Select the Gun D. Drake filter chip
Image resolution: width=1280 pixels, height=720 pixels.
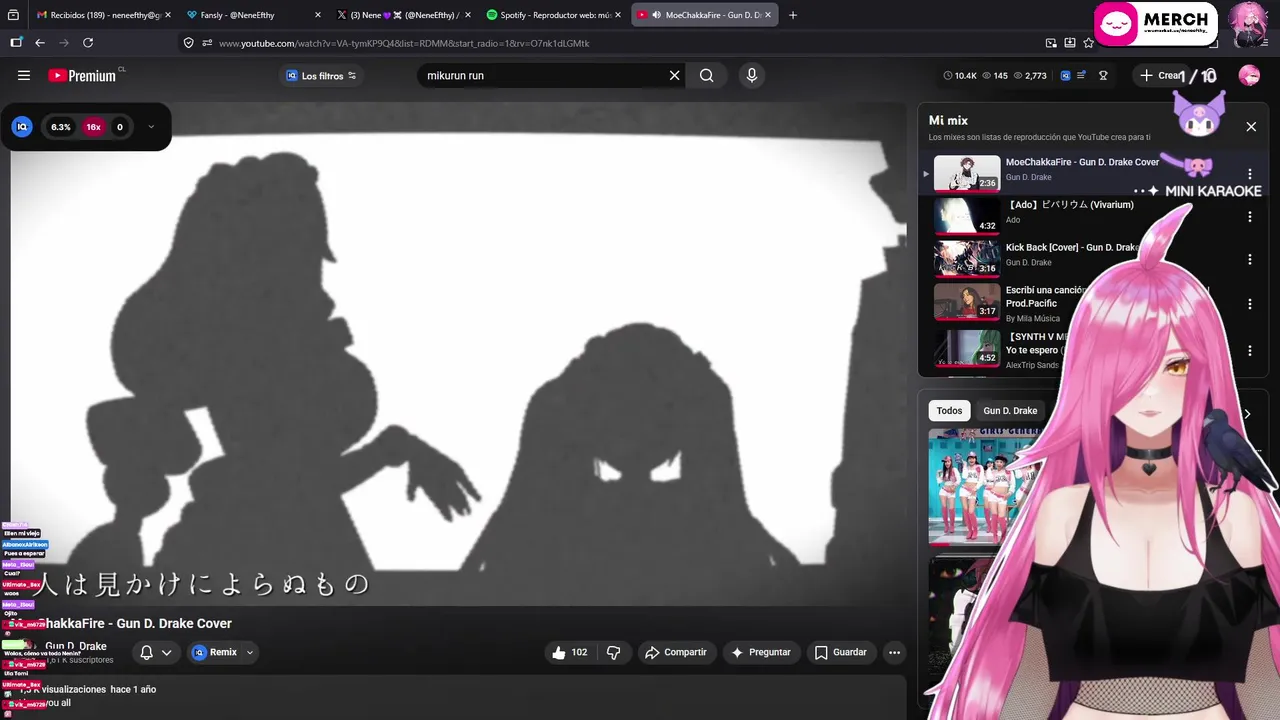1010,411
